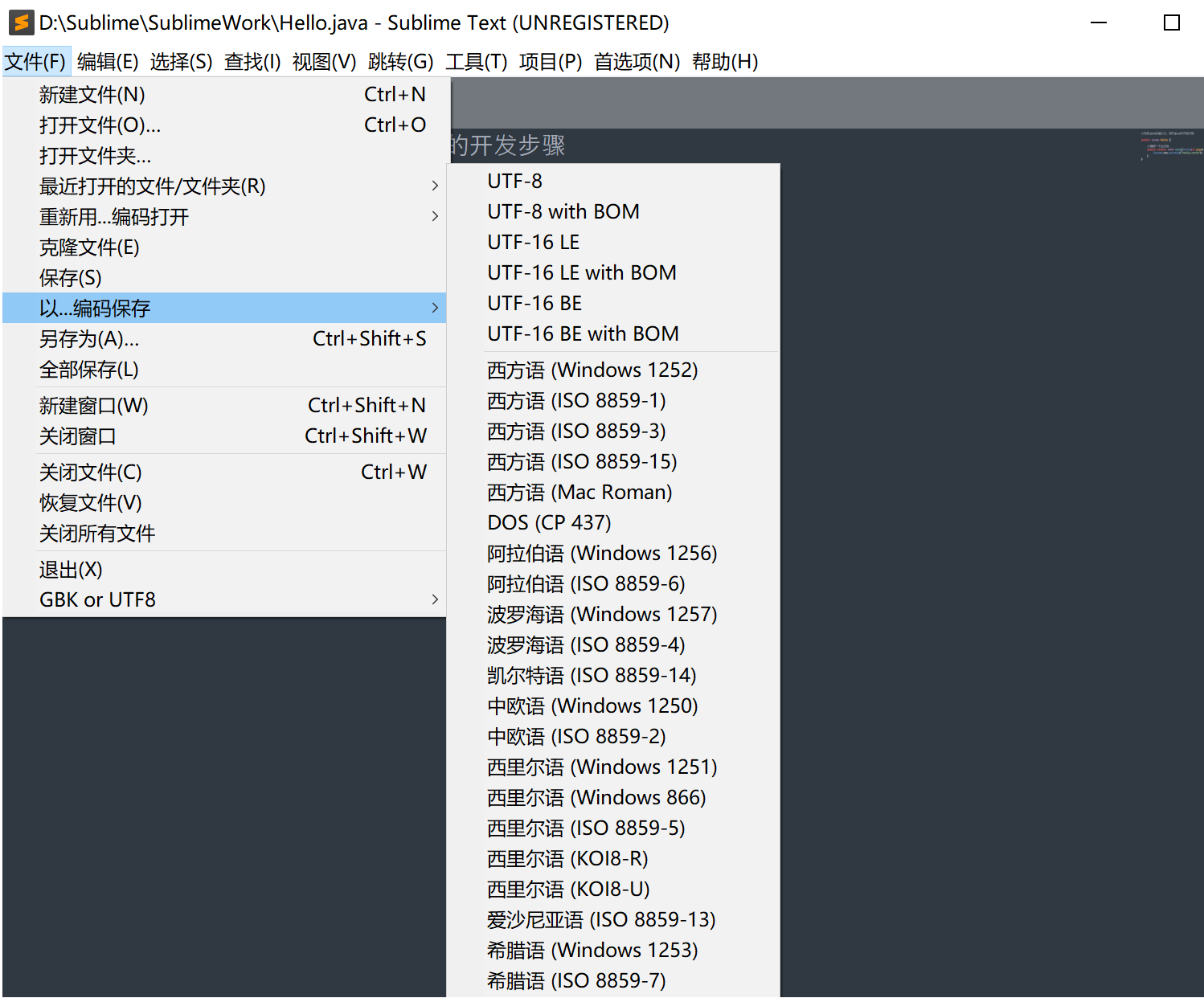Expand 重新用...编码打开 submenu
The width and height of the screenshot is (1204, 998).
tap(224, 217)
